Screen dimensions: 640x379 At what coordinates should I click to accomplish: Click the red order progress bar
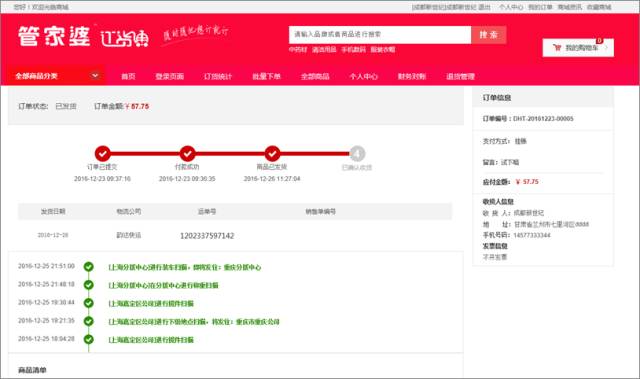pos(230,153)
